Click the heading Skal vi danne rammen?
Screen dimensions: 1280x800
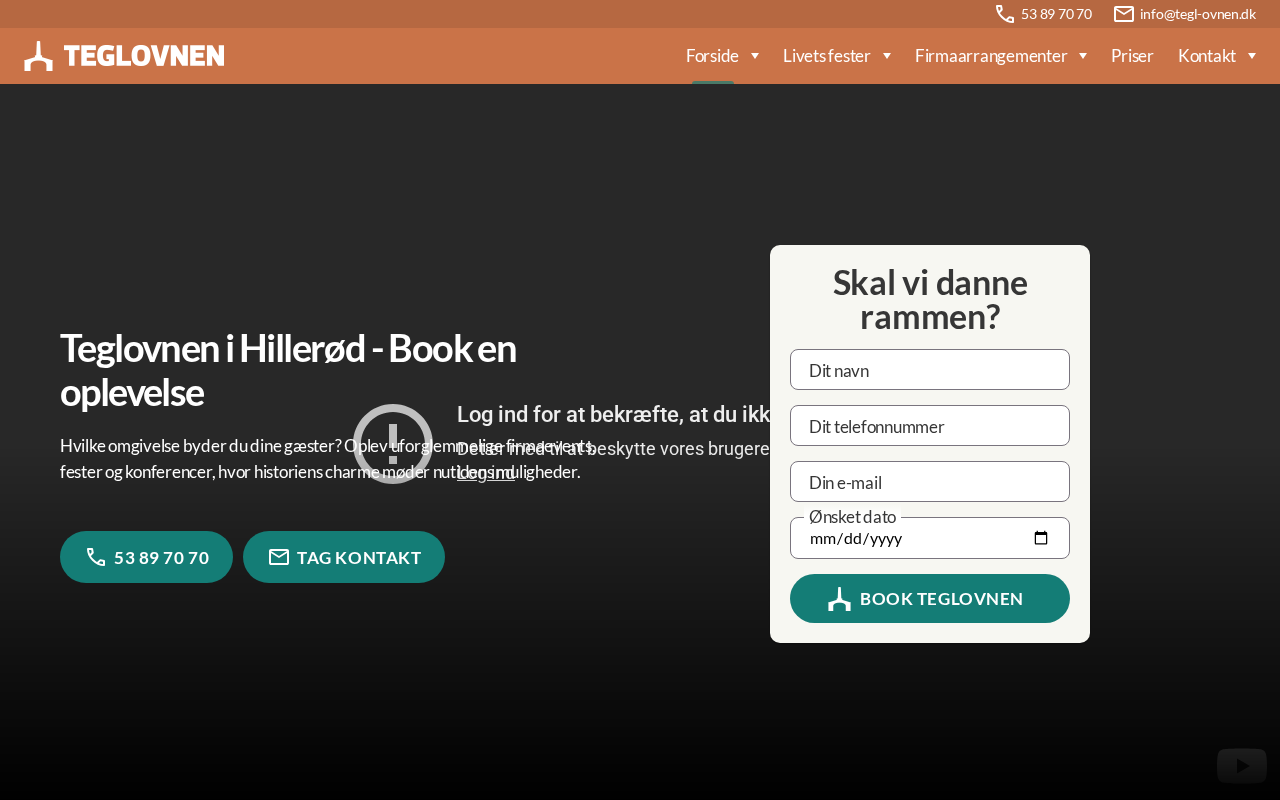click(930, 300)
